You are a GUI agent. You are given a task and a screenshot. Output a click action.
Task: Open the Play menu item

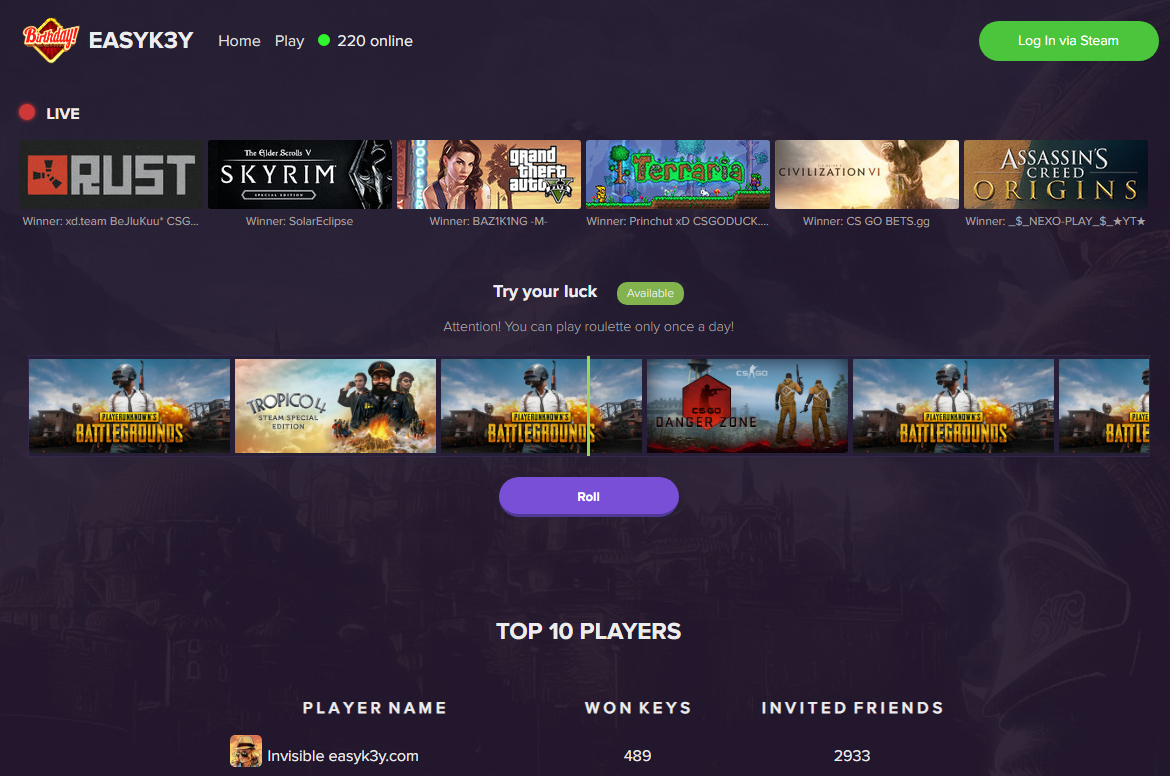[290, 41]
